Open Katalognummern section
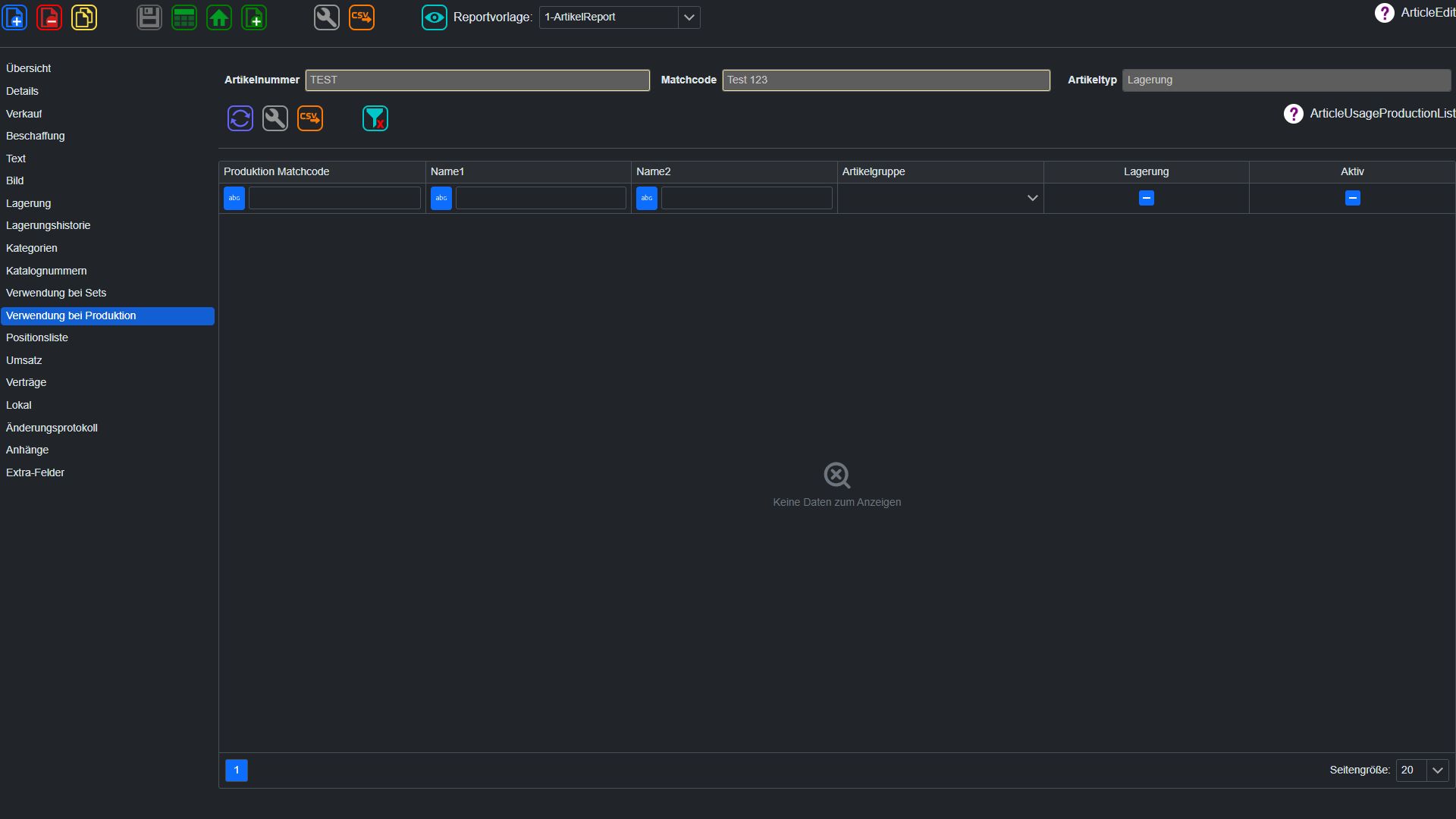The image size is (1456, 819). 107,271
